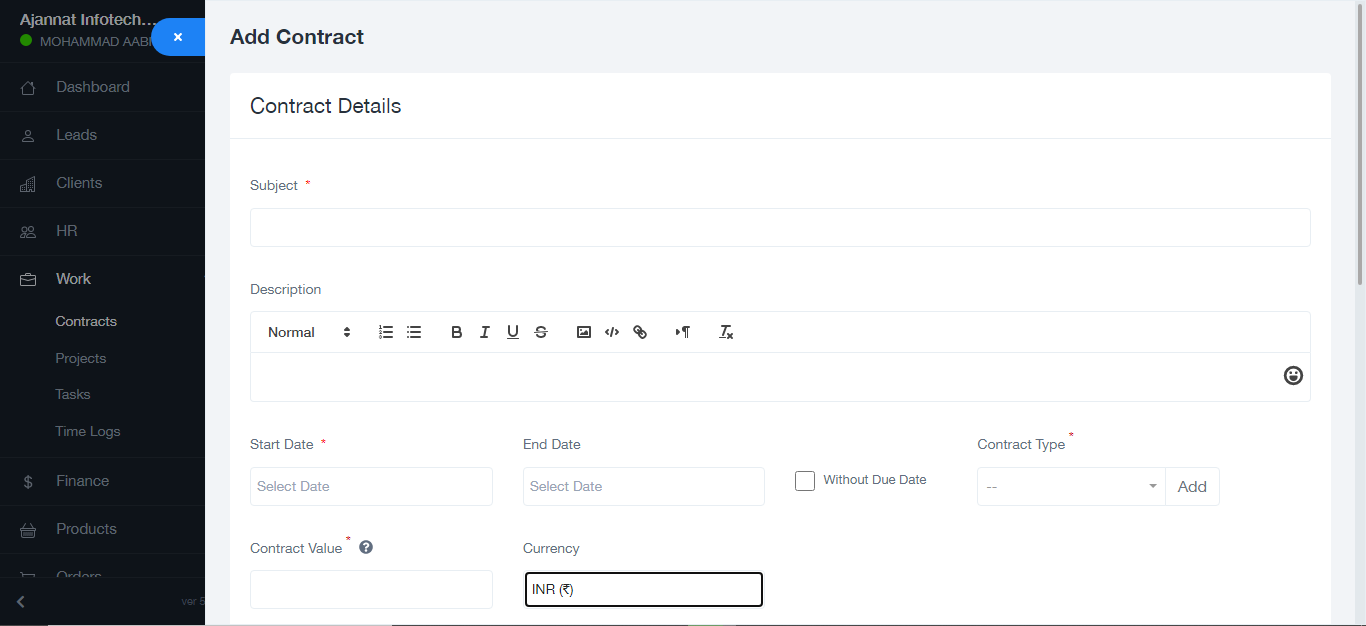Close the Add Contract panel
This screenshot has width=1366, height=626.
click(x=178, y=37)
